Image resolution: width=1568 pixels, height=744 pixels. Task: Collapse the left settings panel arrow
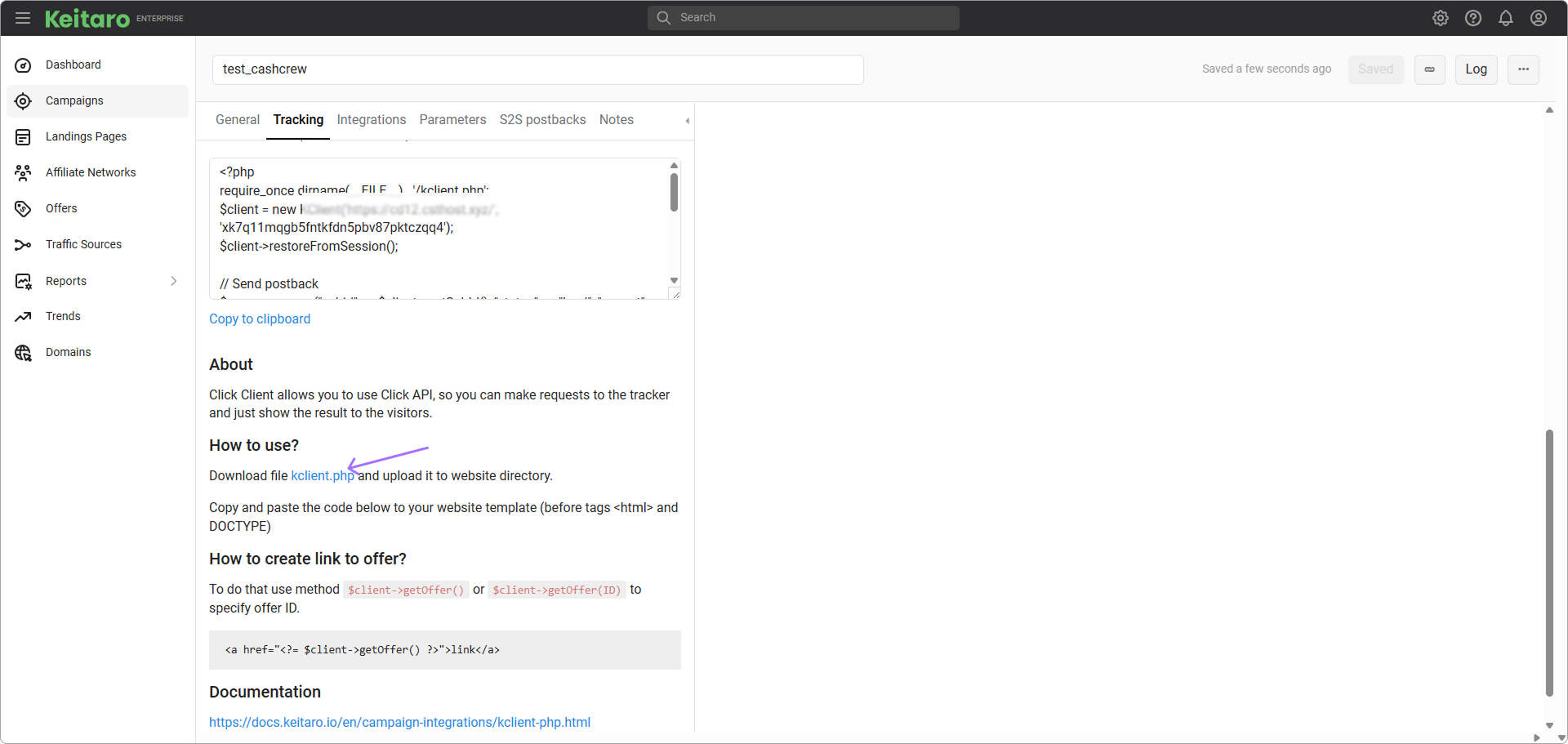point(688,121)
